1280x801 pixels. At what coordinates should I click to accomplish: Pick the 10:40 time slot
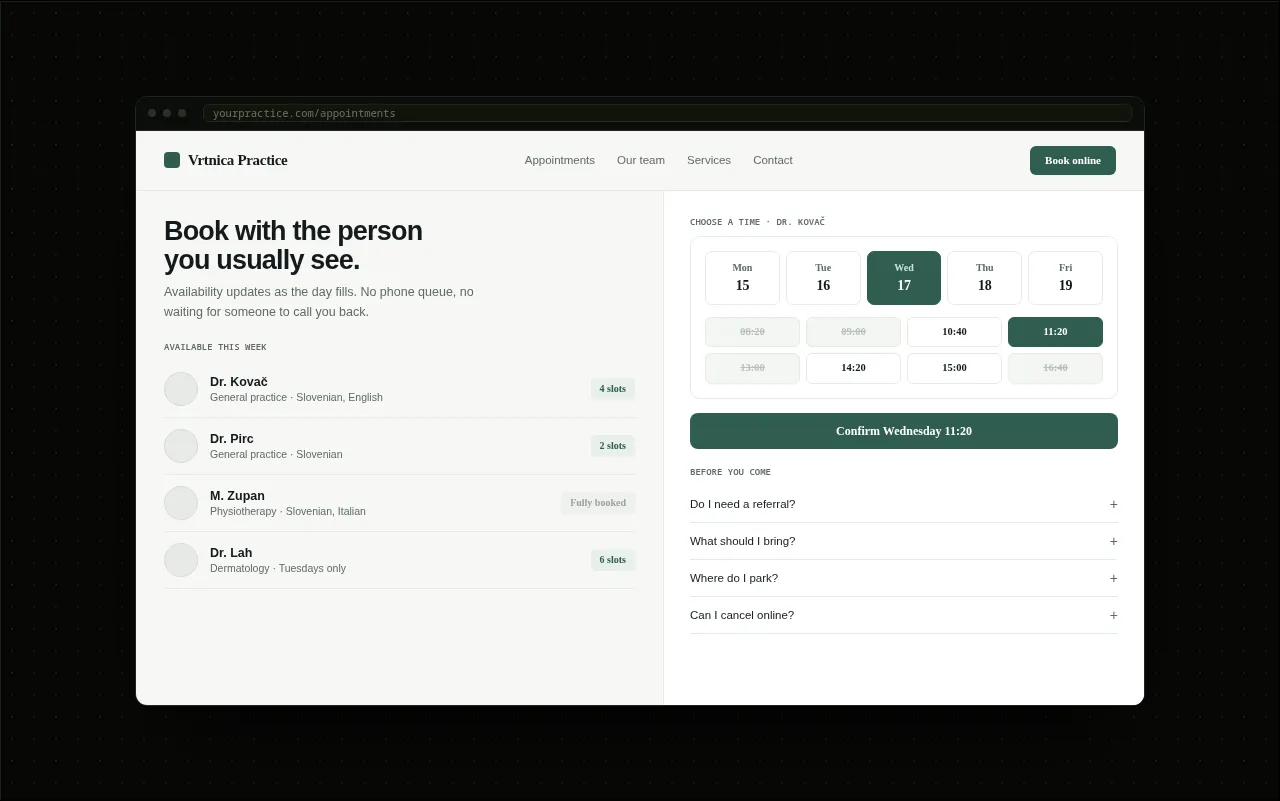(954, 332)
